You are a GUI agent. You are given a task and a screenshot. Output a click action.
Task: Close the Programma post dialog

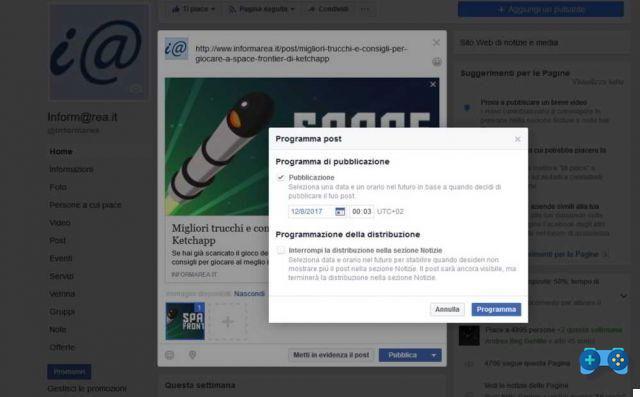click(518, 139)
